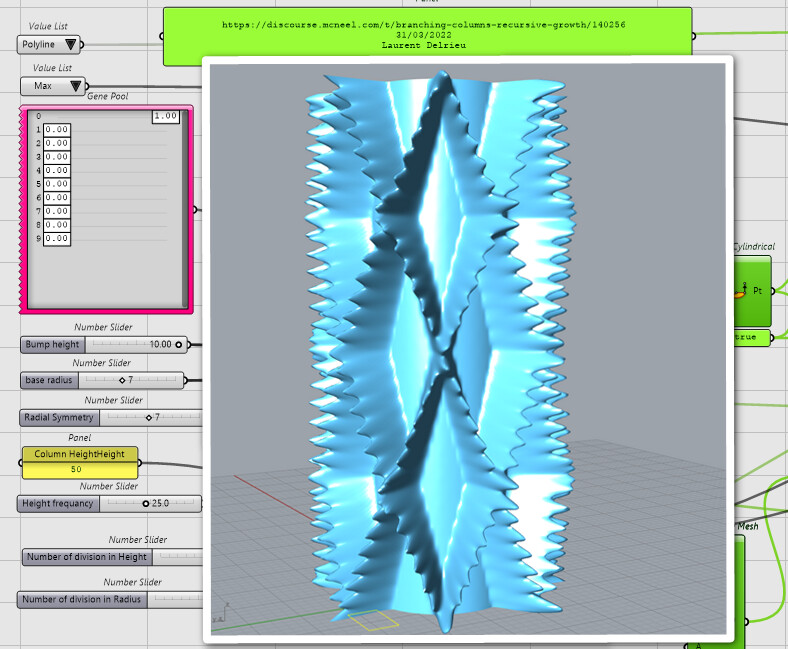This screenshot has height=649, width=788.
Task: Click the Polyline value list label
Action: [39, 44]
